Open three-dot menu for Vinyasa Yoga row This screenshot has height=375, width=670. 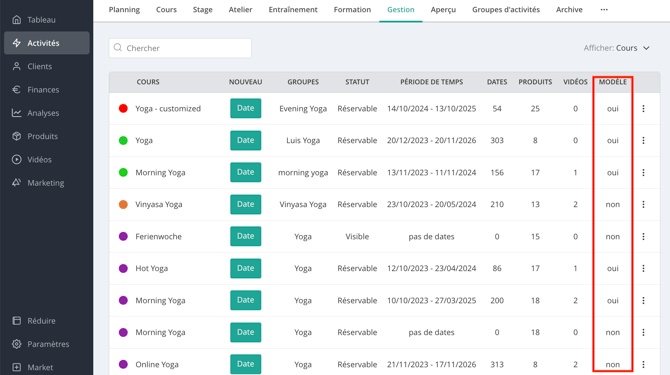click(644, 204)
